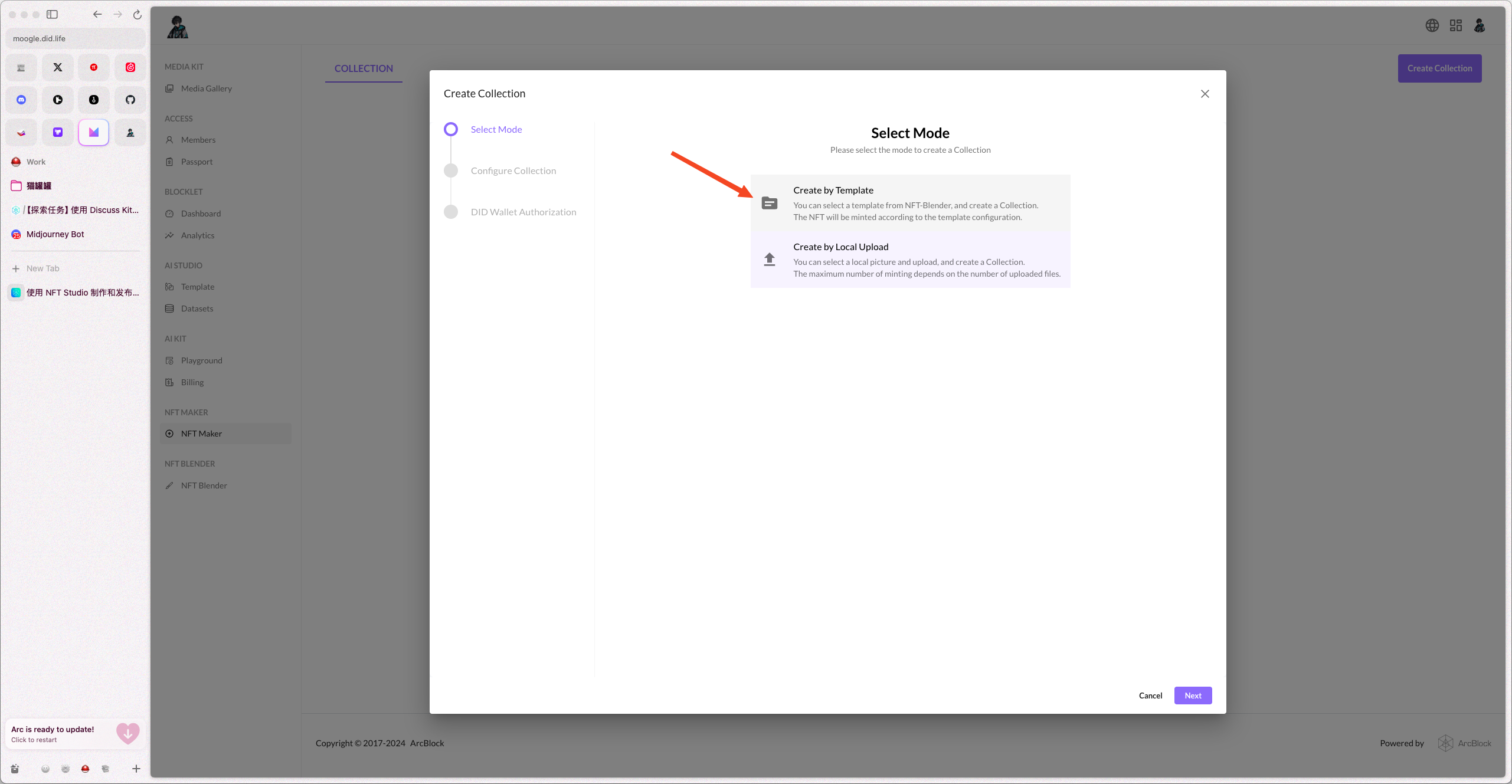Open a New Tab
The image size is (1512, 784).
[x=42, y=268]
